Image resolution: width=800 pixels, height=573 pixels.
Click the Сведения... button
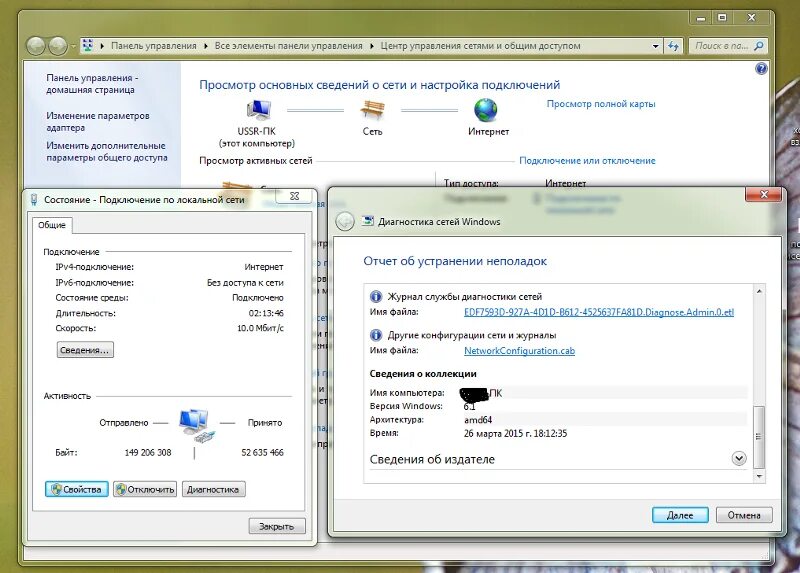(x=85, y=350)
